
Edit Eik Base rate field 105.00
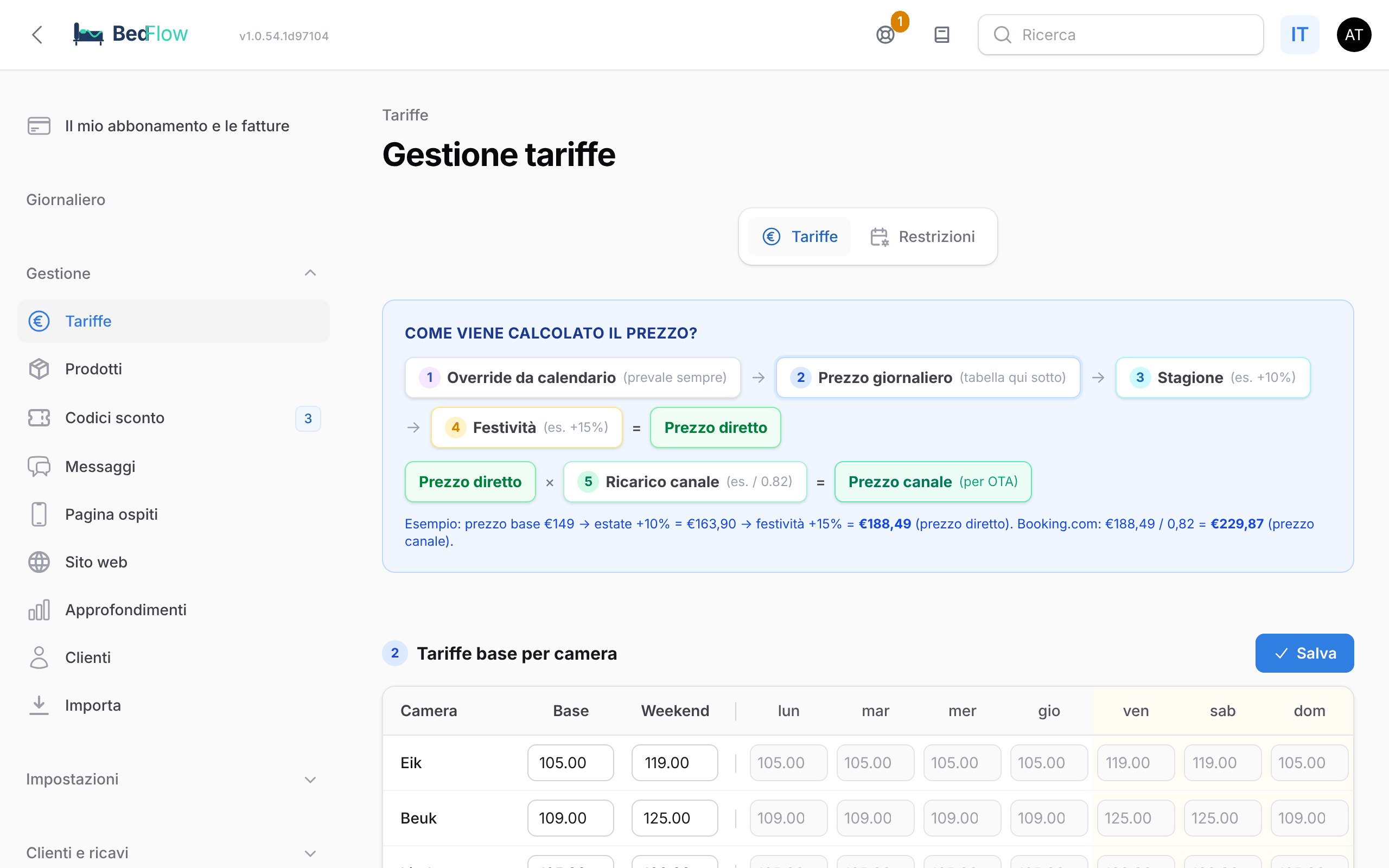pos(571,763)
